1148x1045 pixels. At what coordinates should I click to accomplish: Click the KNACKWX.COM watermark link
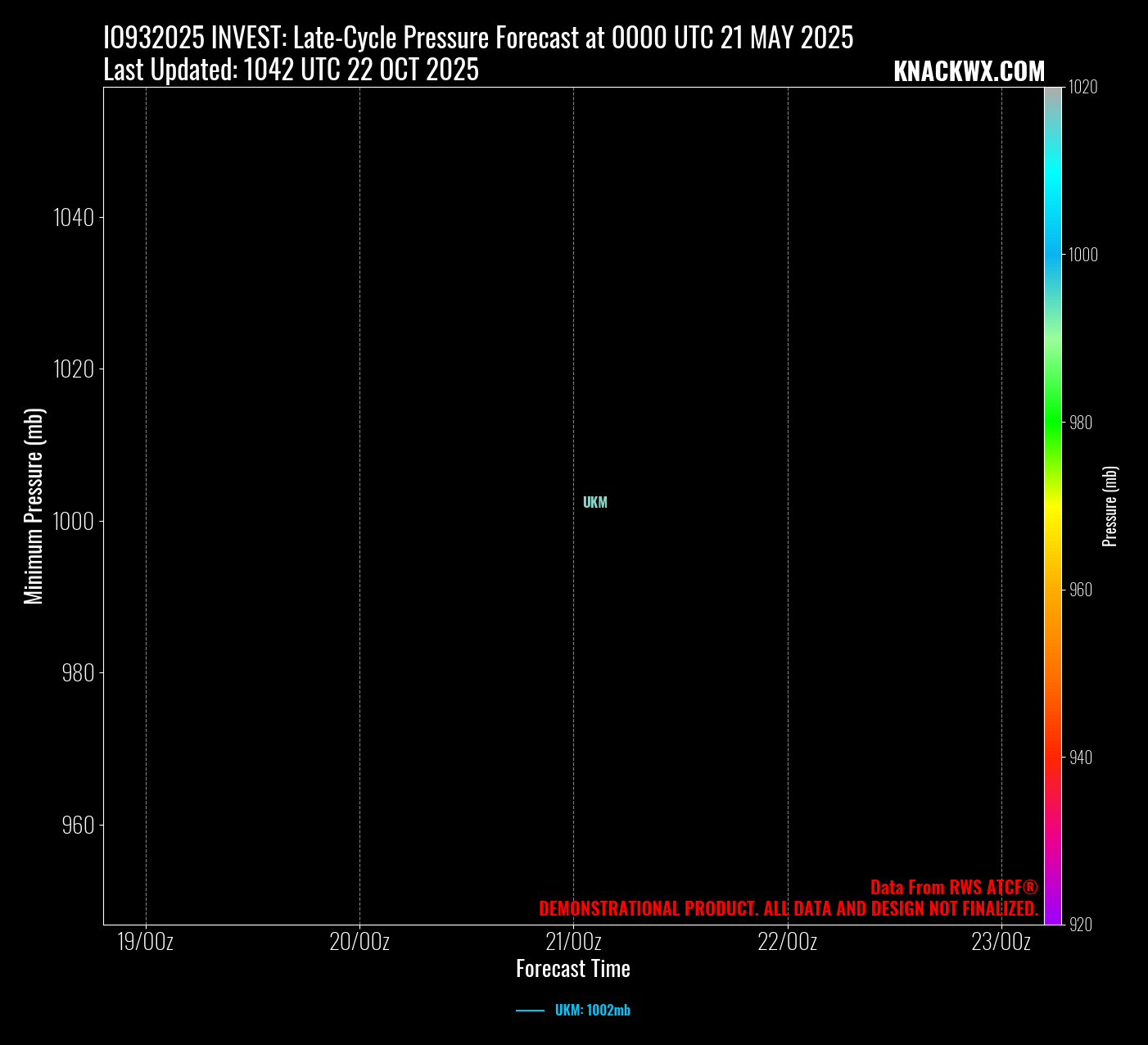click(x=969, y=71)
